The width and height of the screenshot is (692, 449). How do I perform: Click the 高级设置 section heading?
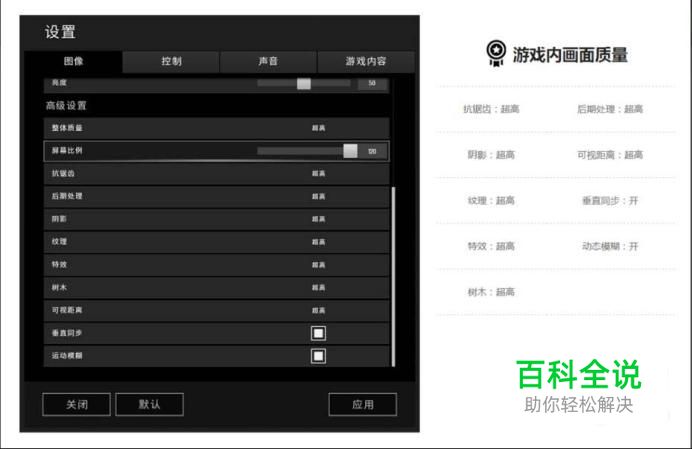(66, 106)
